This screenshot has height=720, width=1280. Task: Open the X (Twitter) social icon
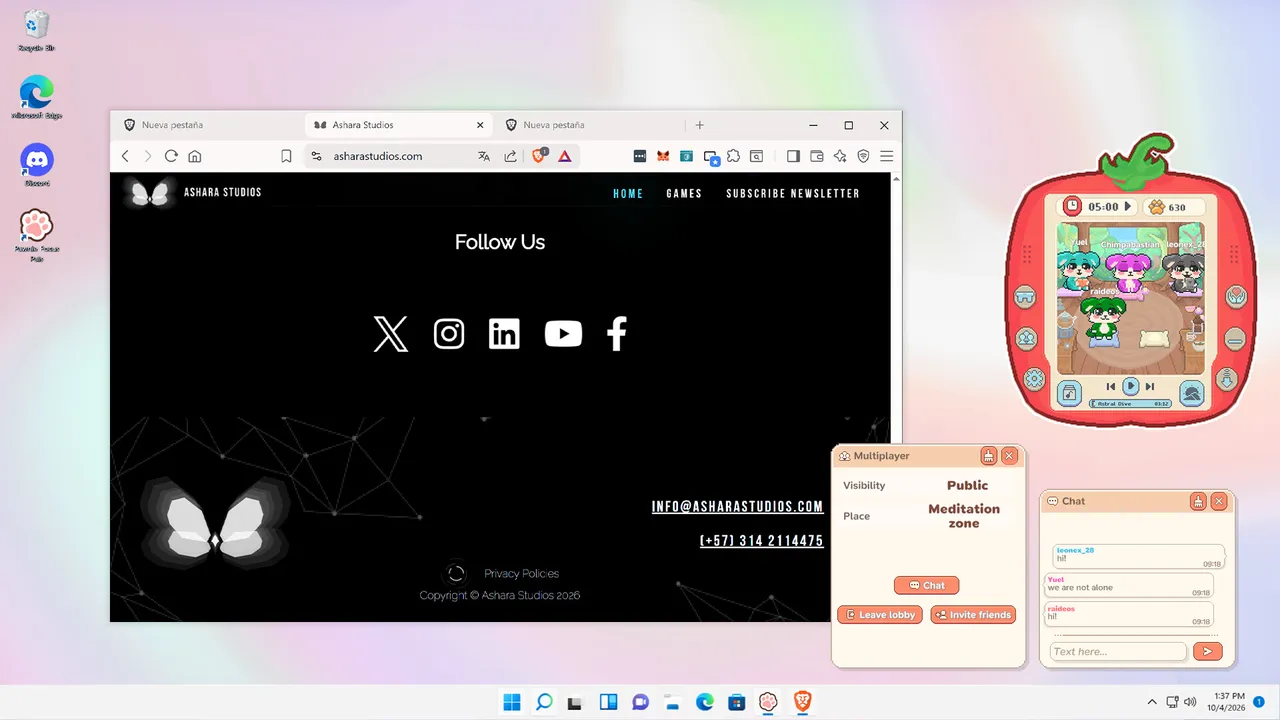(x=391, y=334)
